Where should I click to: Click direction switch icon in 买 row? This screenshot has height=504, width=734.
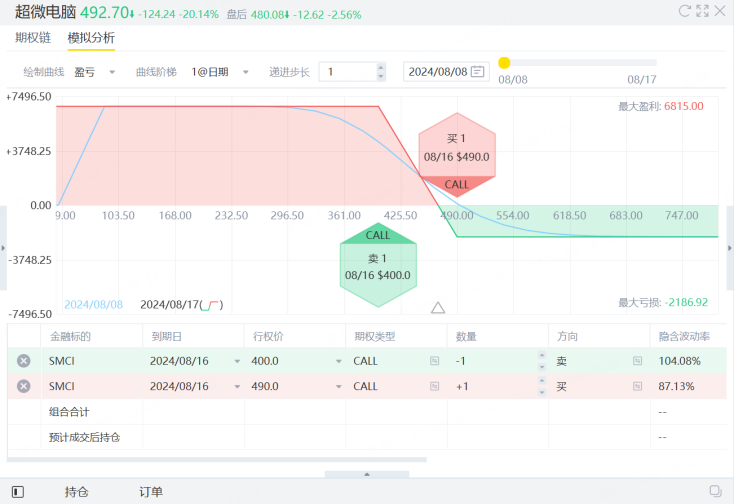637,386
